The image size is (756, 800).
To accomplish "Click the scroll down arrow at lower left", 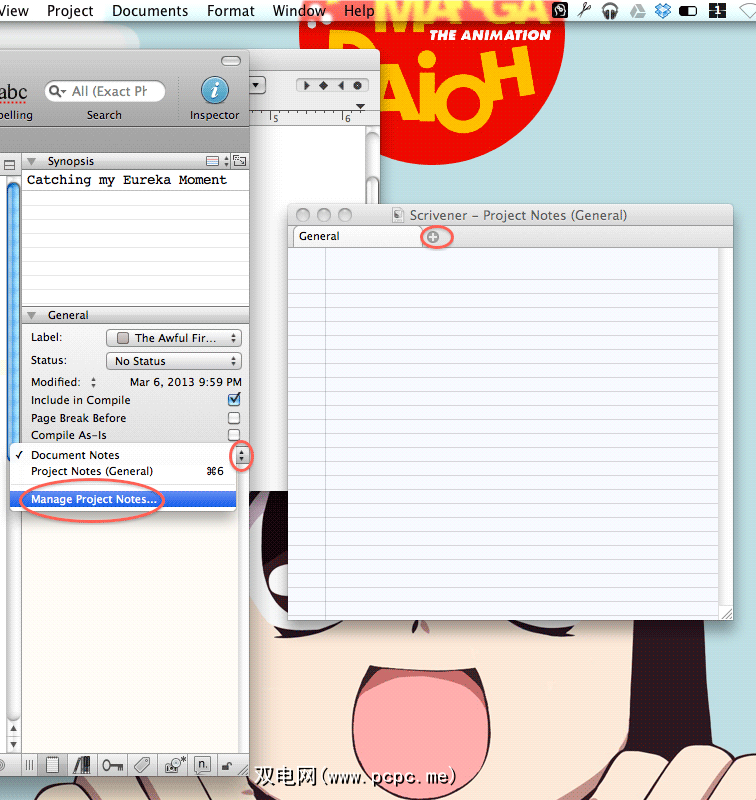I will (13, 744).
